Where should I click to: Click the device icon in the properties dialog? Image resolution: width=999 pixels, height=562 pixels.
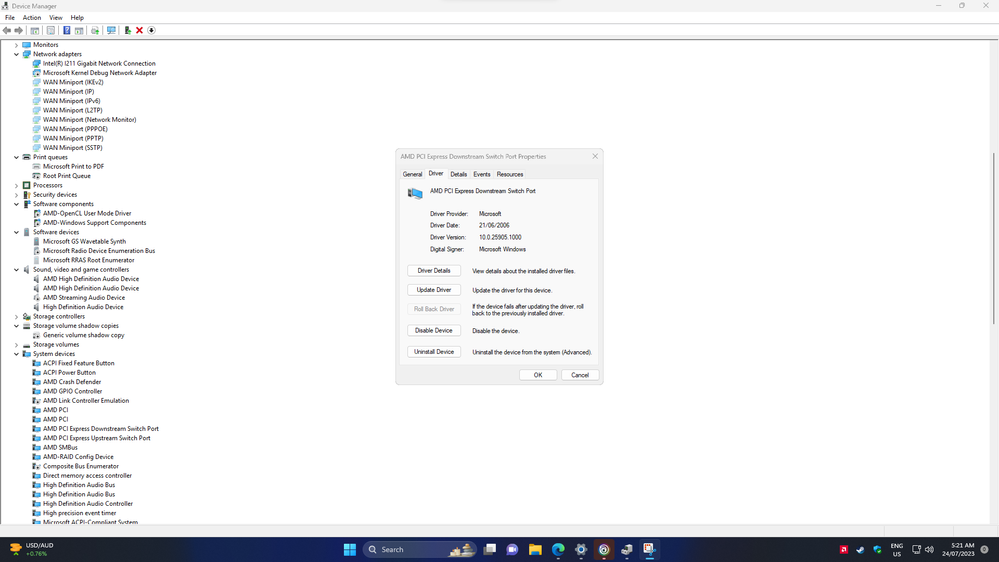pyautogui.click(x=415, y=193)
